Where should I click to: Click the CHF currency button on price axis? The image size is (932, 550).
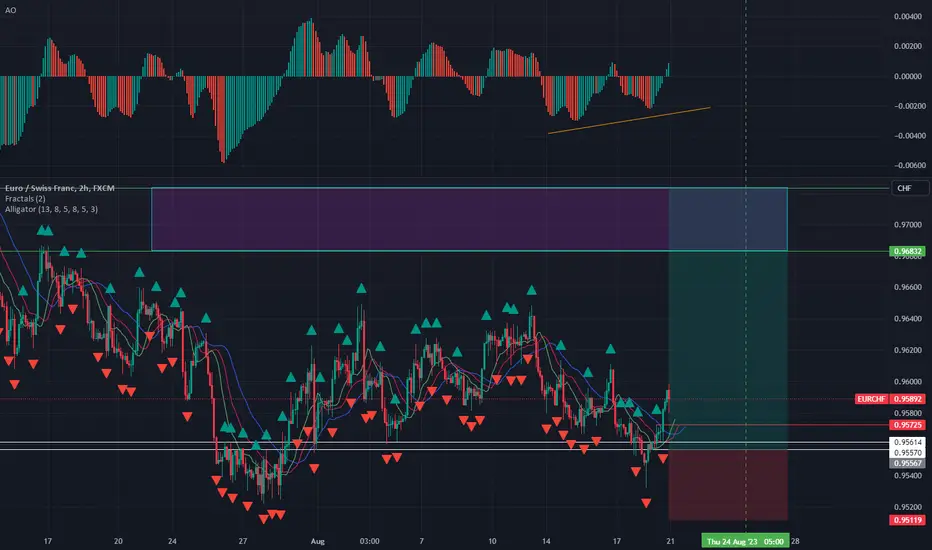[909, 188]
